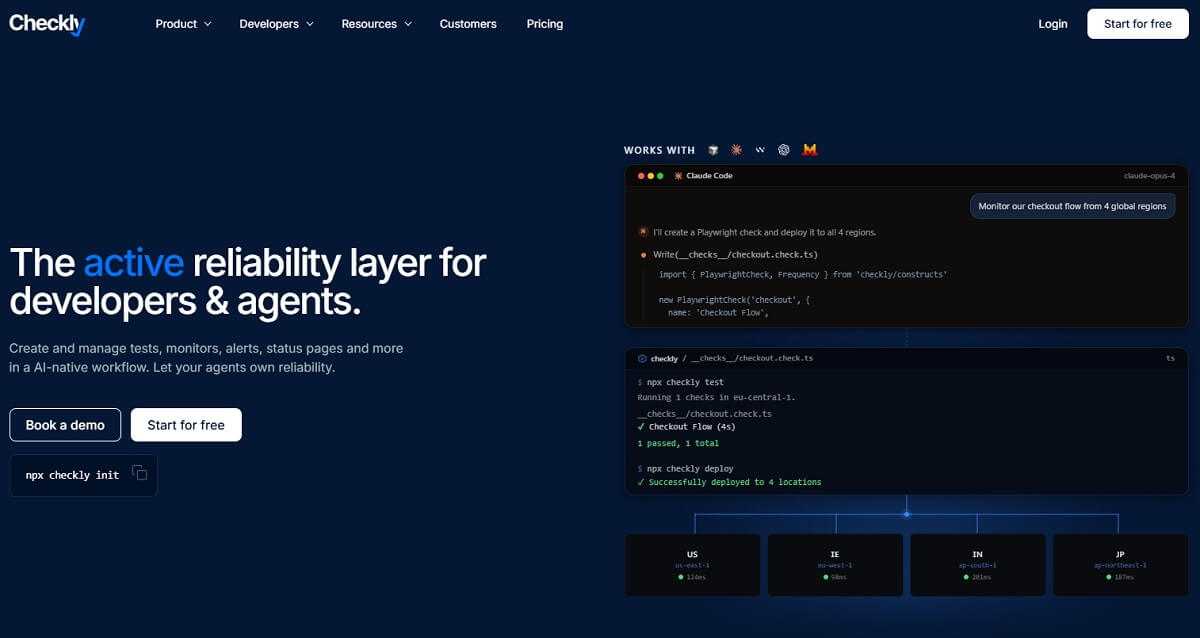
Task: Click Start for free beside Book a demo
Action: [186, 425]
